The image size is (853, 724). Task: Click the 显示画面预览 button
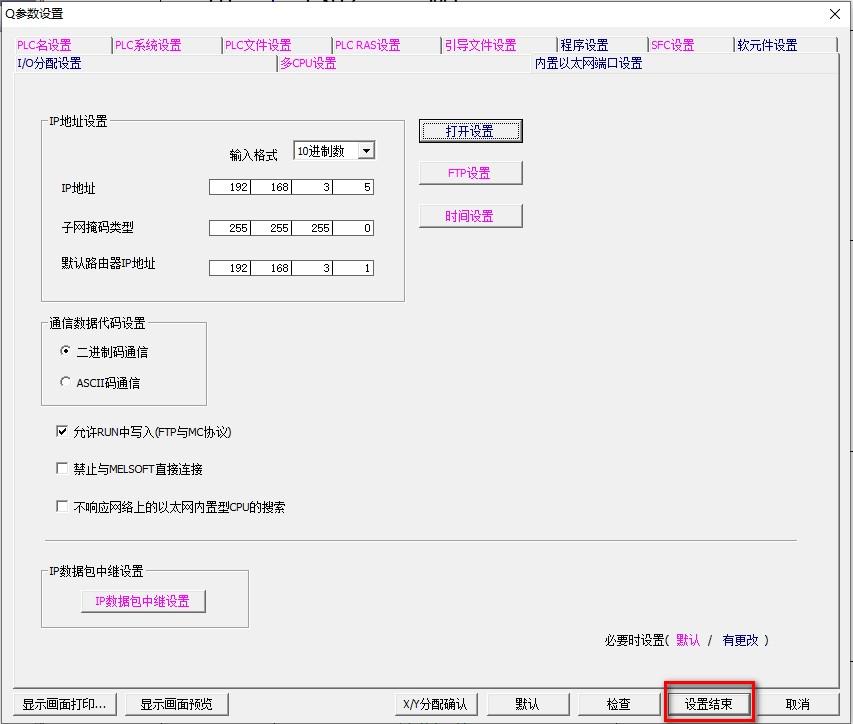pyautogui.click(x=176, y=704)
